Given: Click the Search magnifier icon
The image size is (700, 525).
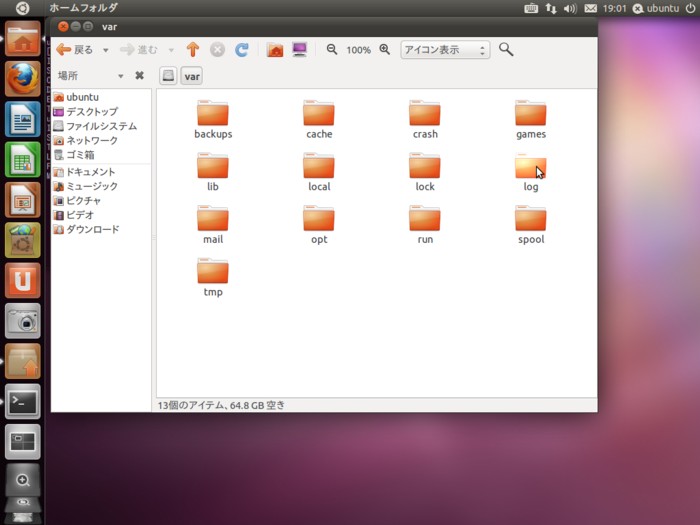Looking at the screenshot, I should pyautogui.click(x=506, y=49).
